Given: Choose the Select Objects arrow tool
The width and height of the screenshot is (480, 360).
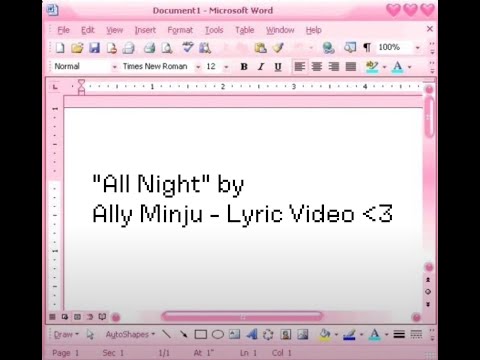Looking at the screenshot, I should pyautogui.click(x=90, y=334).
